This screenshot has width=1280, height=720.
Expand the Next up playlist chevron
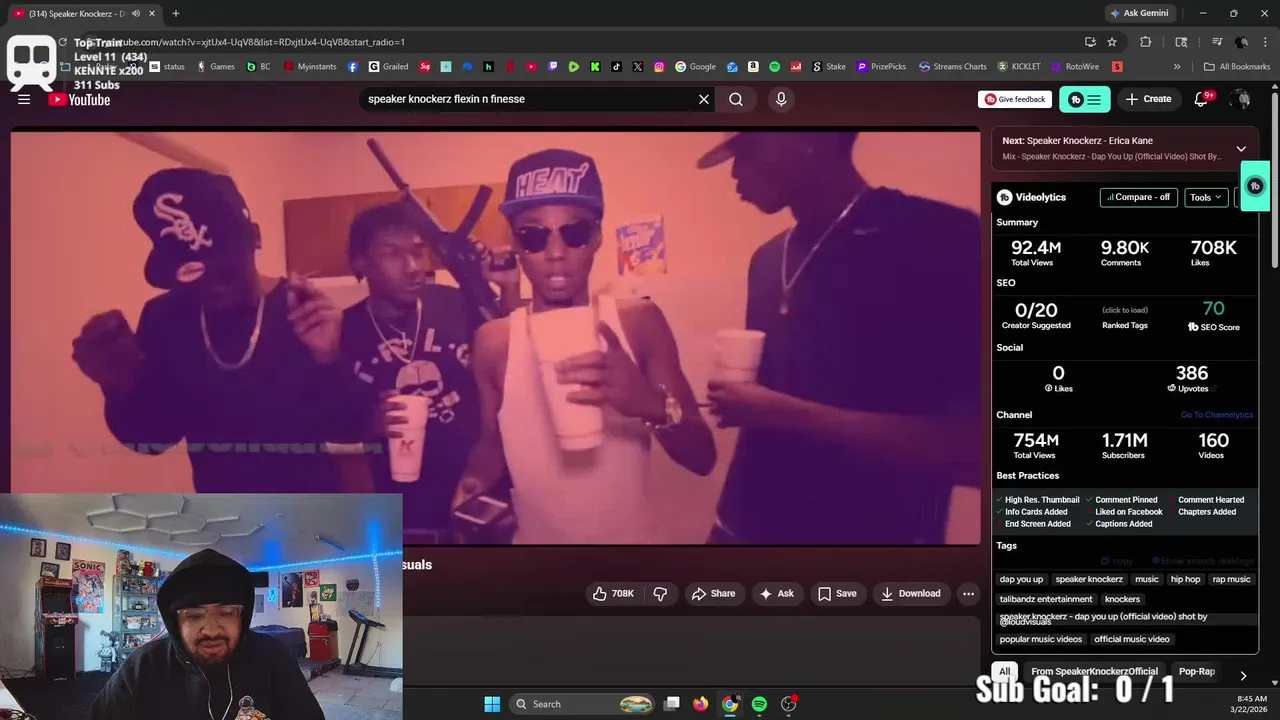1241,149
